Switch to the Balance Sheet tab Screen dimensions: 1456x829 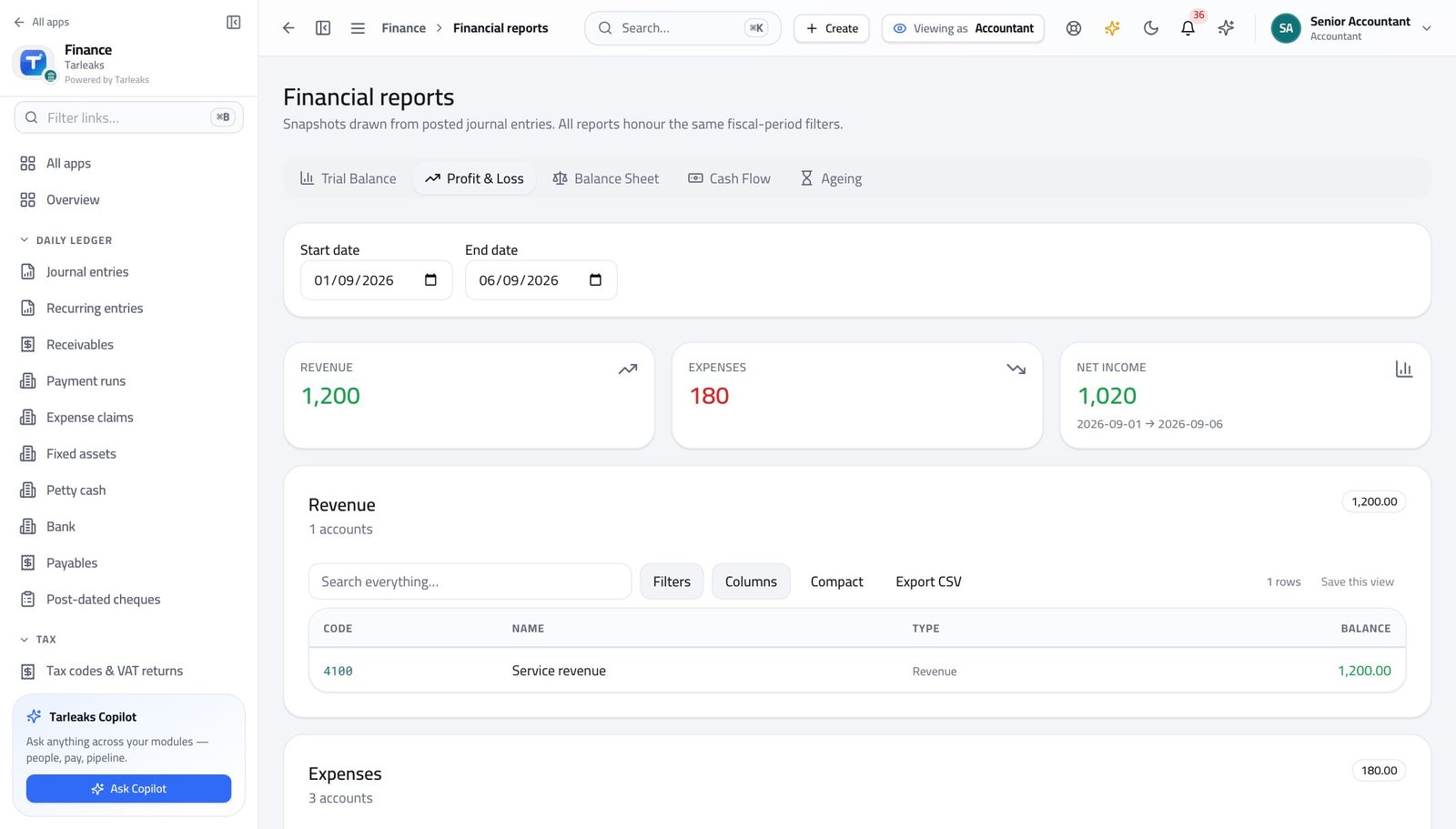(x=605, y=178)
